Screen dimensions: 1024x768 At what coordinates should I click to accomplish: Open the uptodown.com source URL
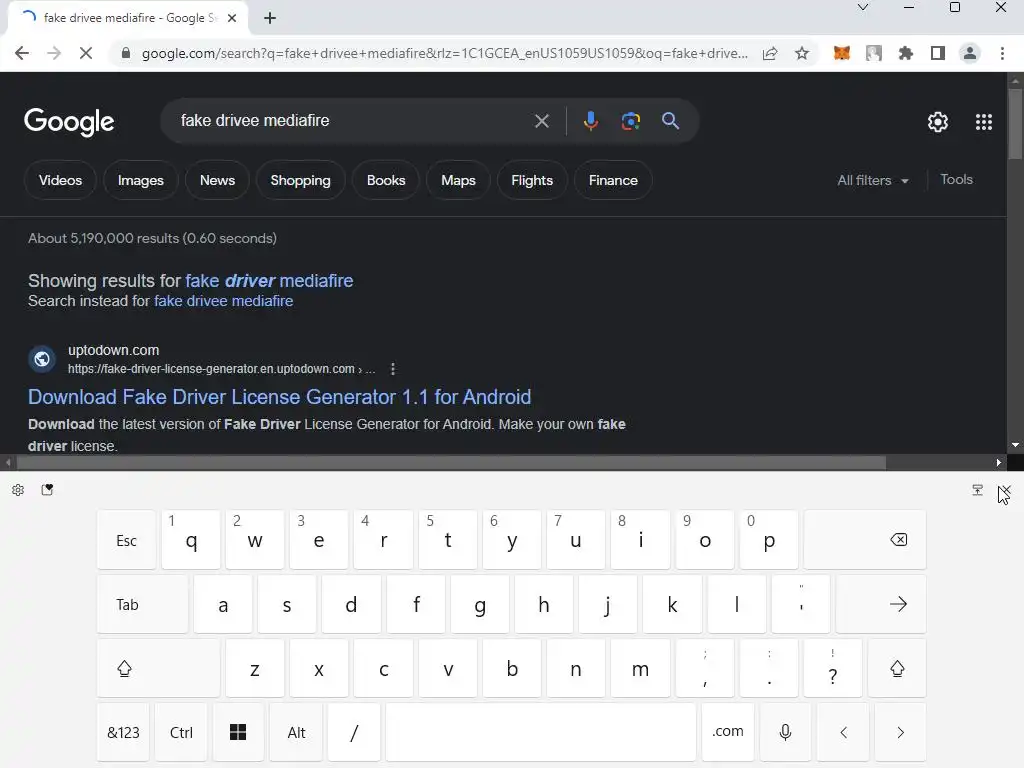pos(221,369)
